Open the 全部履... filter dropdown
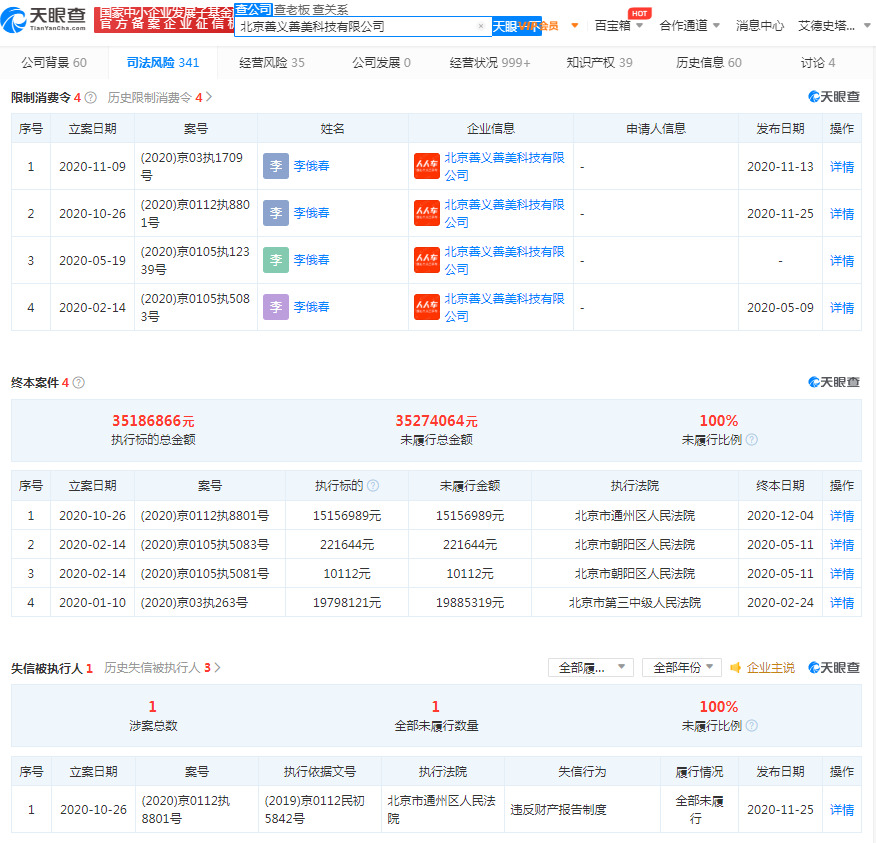The width and height of the screenshot is (876, 843). pyautogui.click(x=591, y=668)
